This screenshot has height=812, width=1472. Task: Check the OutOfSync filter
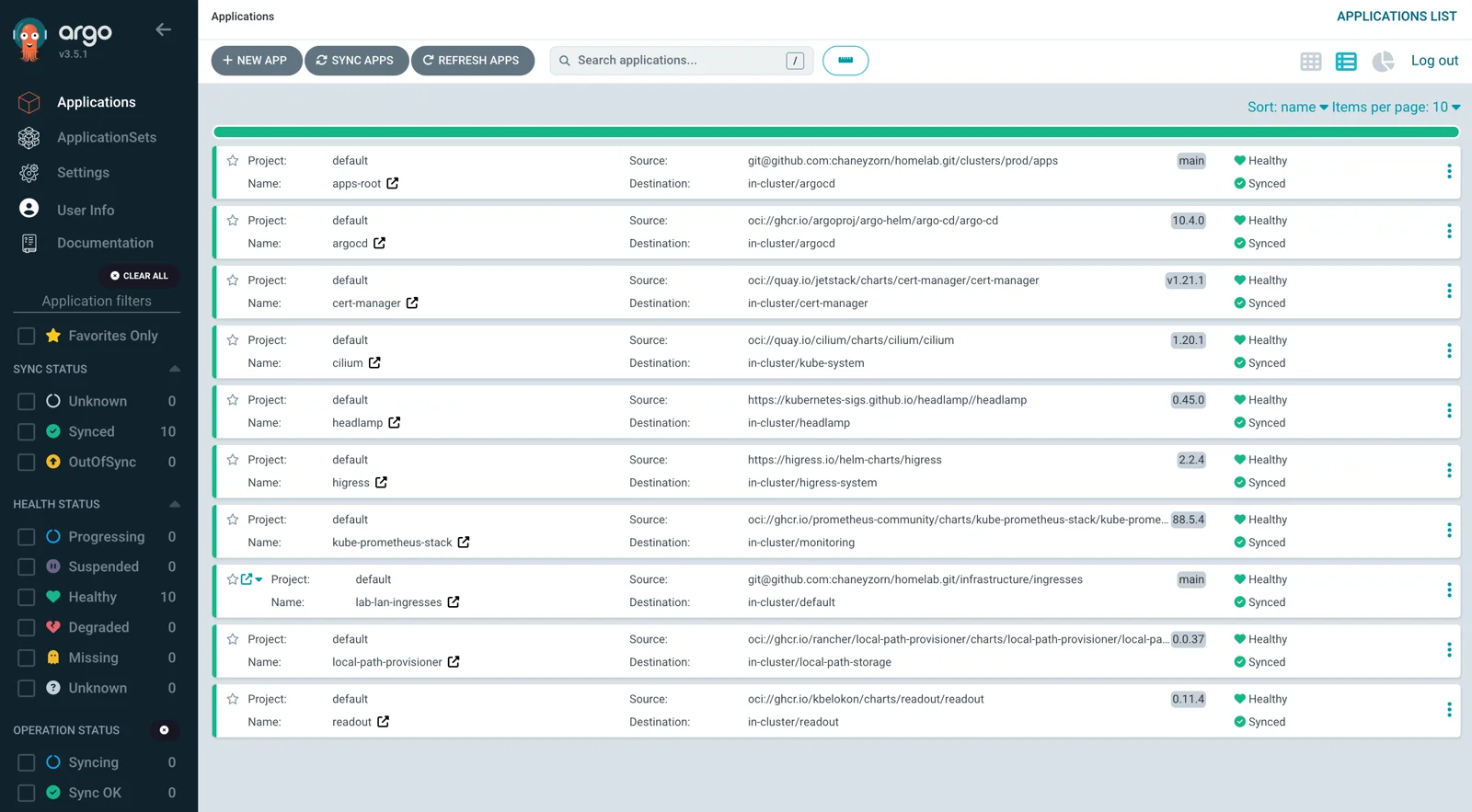(27, 462)
